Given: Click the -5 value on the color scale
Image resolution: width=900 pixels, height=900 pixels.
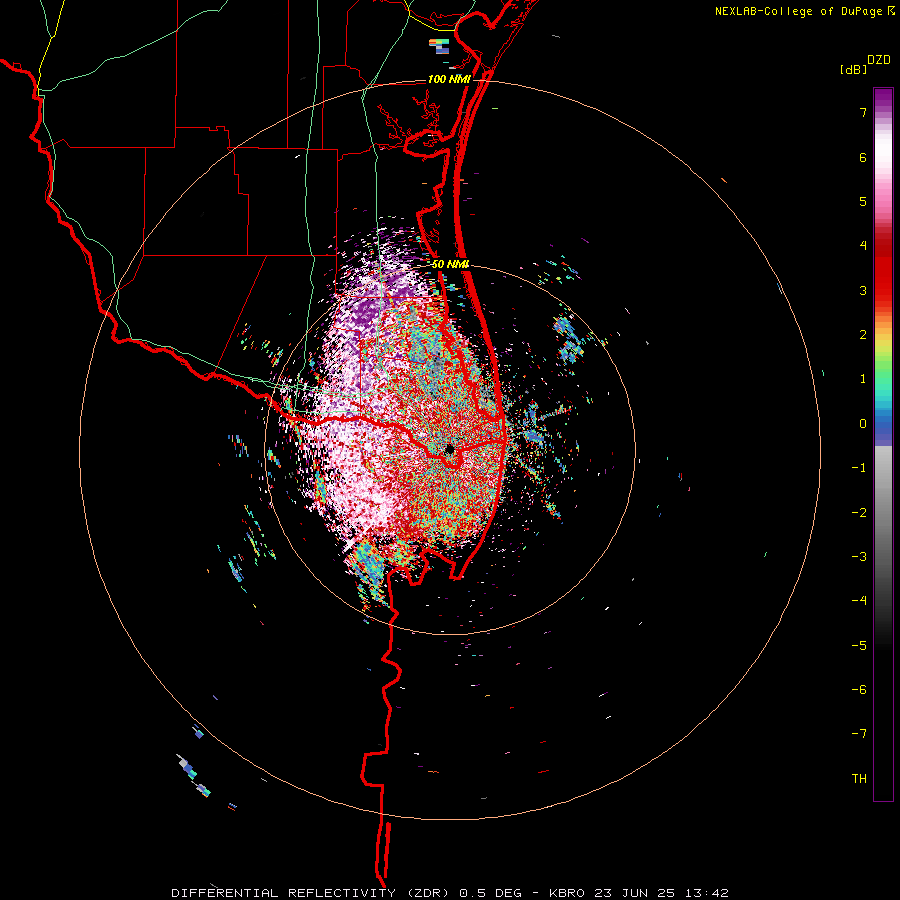Looking at the screenshot, I should 859,646.
